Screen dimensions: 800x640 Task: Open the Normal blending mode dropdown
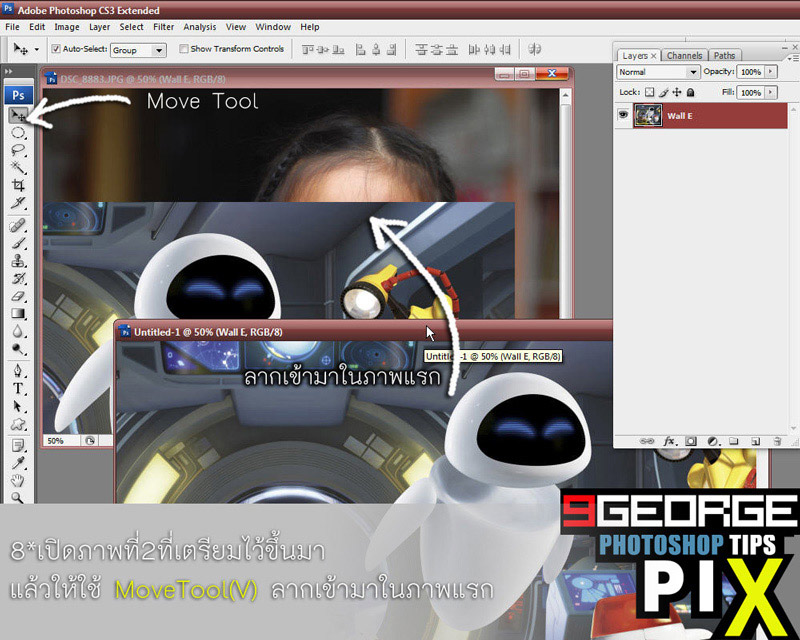tap(658, 72)
